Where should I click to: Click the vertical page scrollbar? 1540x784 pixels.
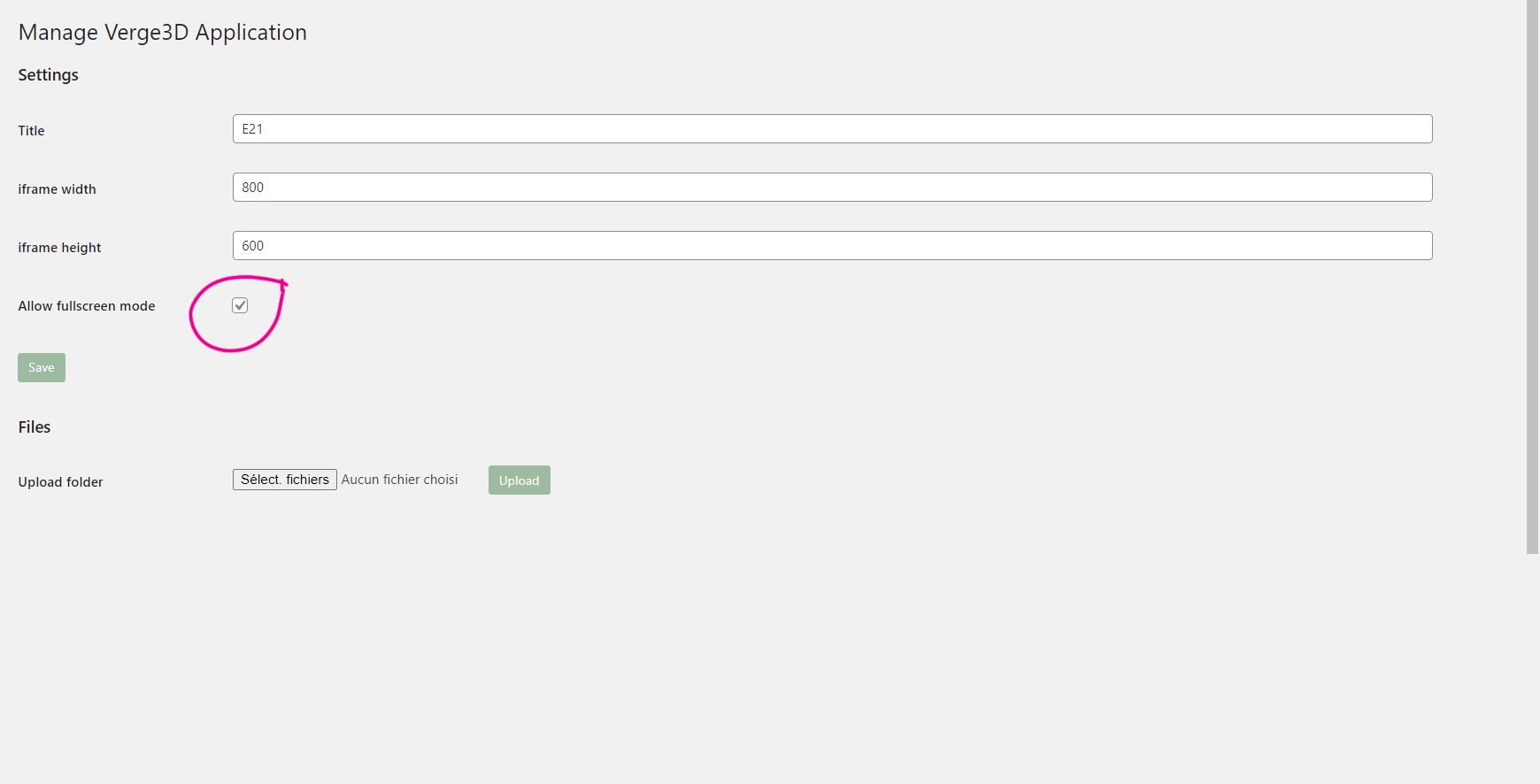coord(1532,277)
